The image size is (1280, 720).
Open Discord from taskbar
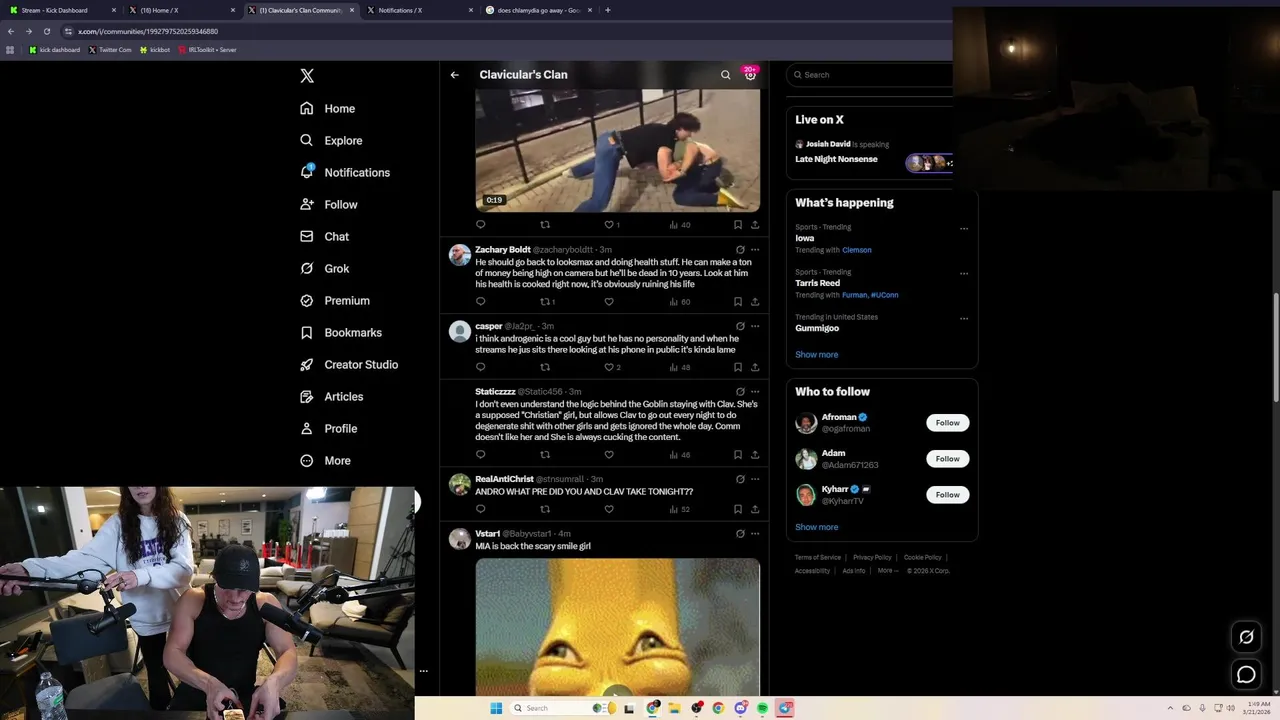point(740,708)
